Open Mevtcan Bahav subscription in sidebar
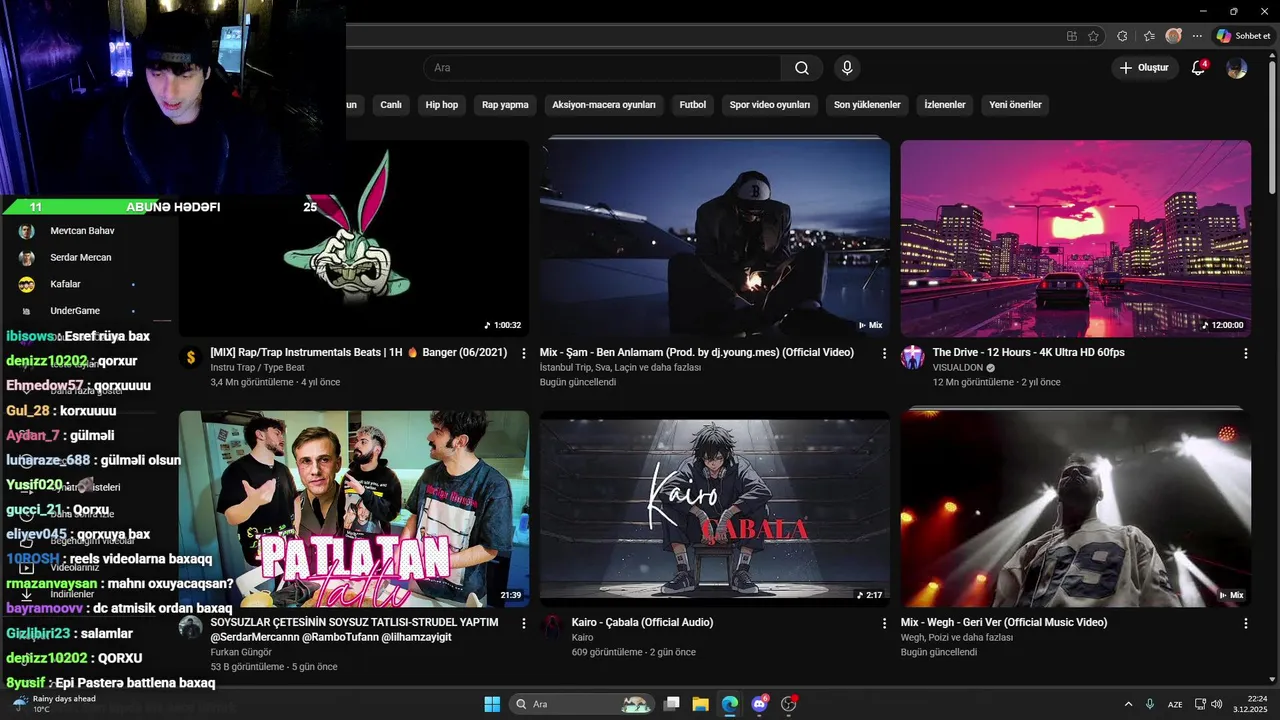The image size is (1280, 720). 82,231
